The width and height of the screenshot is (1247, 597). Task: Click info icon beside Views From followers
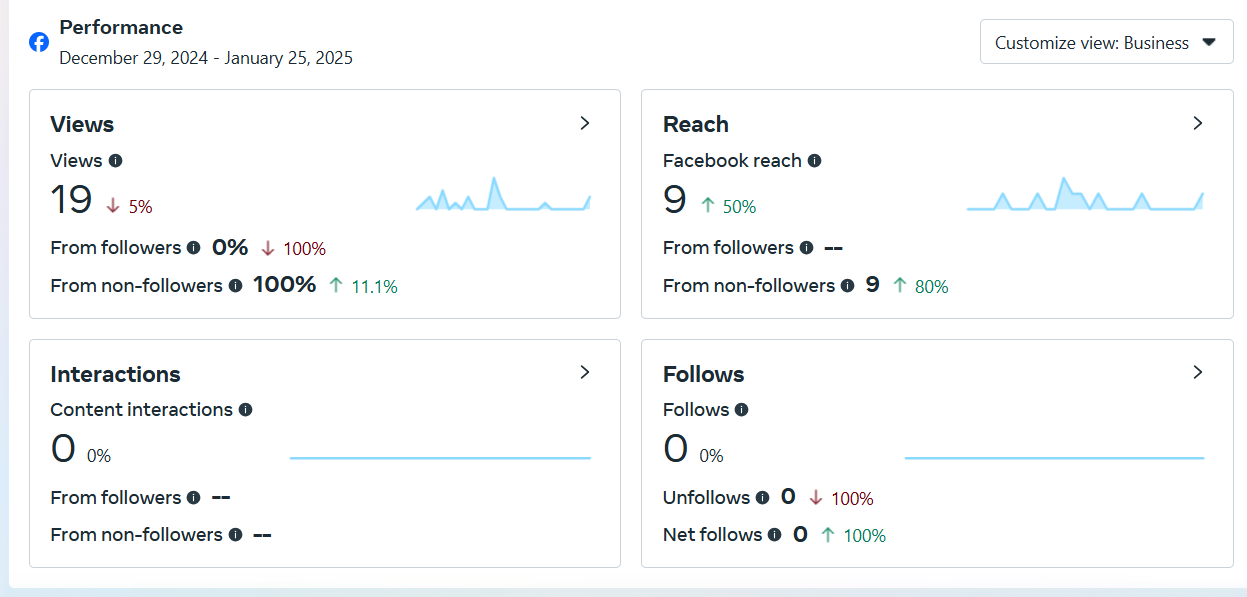[193, 248]
